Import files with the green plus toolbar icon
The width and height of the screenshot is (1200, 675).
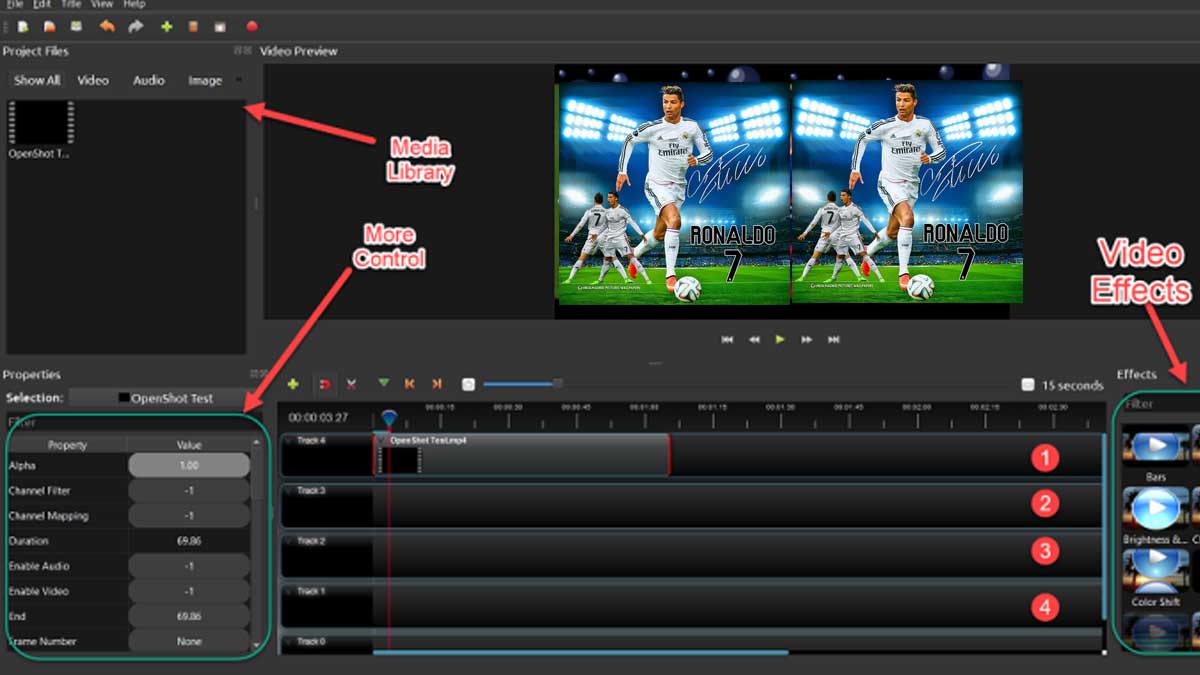[x=167, y=27]
